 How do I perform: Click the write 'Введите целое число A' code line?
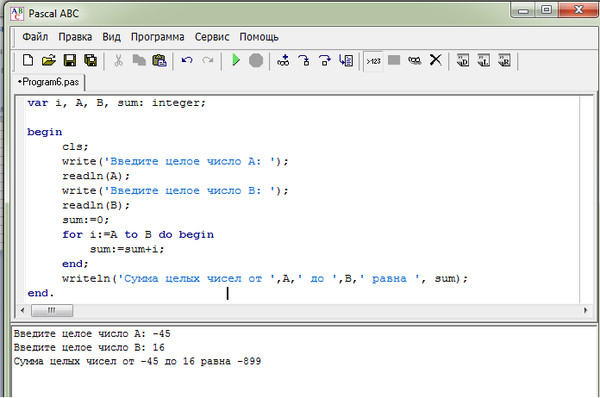(175, 161)
